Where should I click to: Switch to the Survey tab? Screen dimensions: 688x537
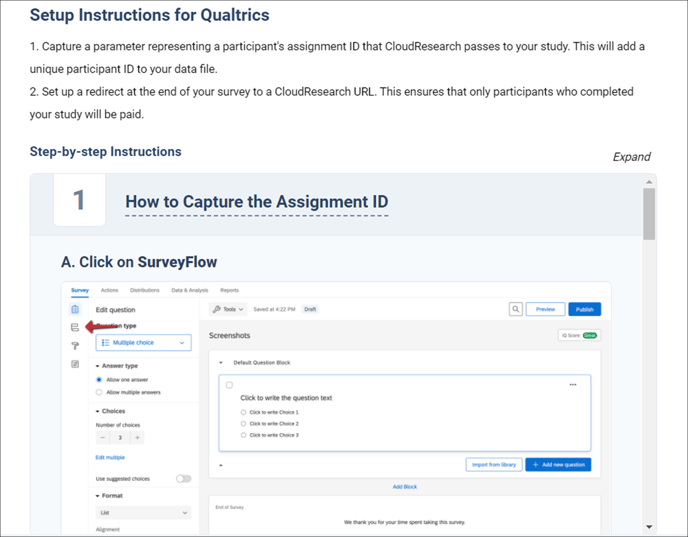coord(80,290)
